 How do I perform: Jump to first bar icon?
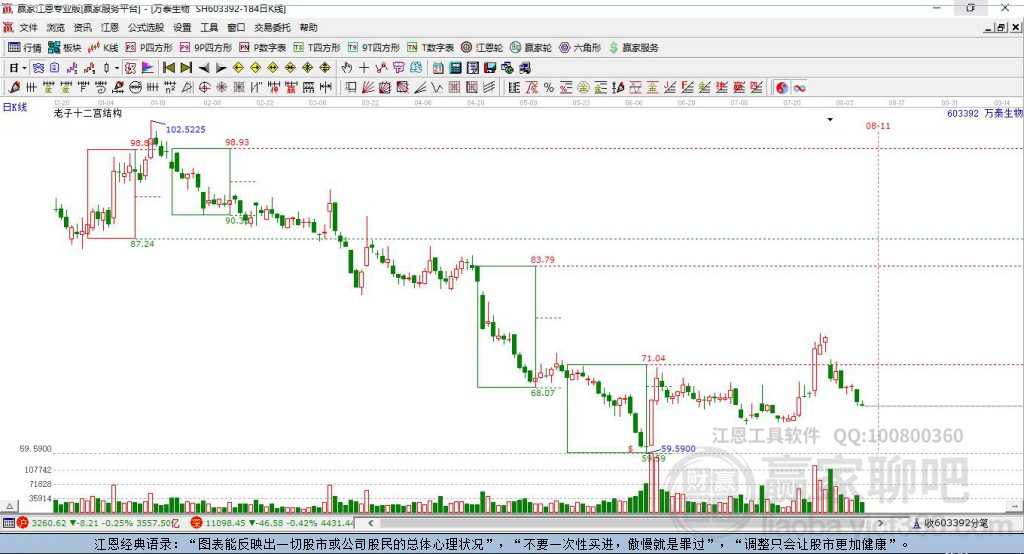(169, 68)
